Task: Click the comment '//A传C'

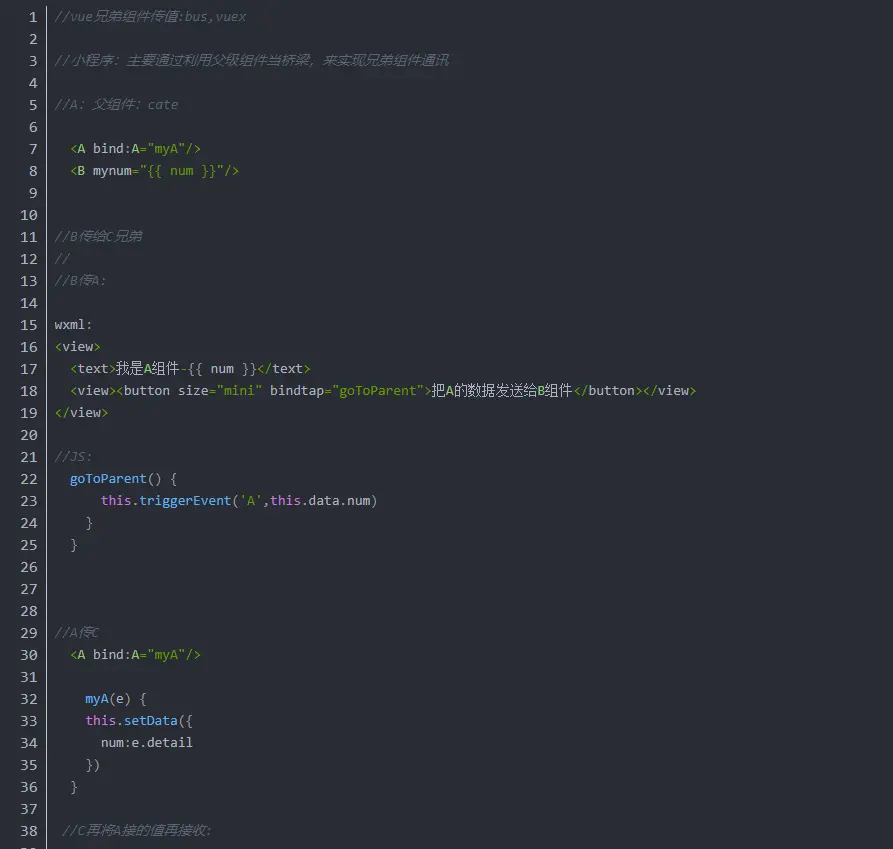Action: pos(77,633)
